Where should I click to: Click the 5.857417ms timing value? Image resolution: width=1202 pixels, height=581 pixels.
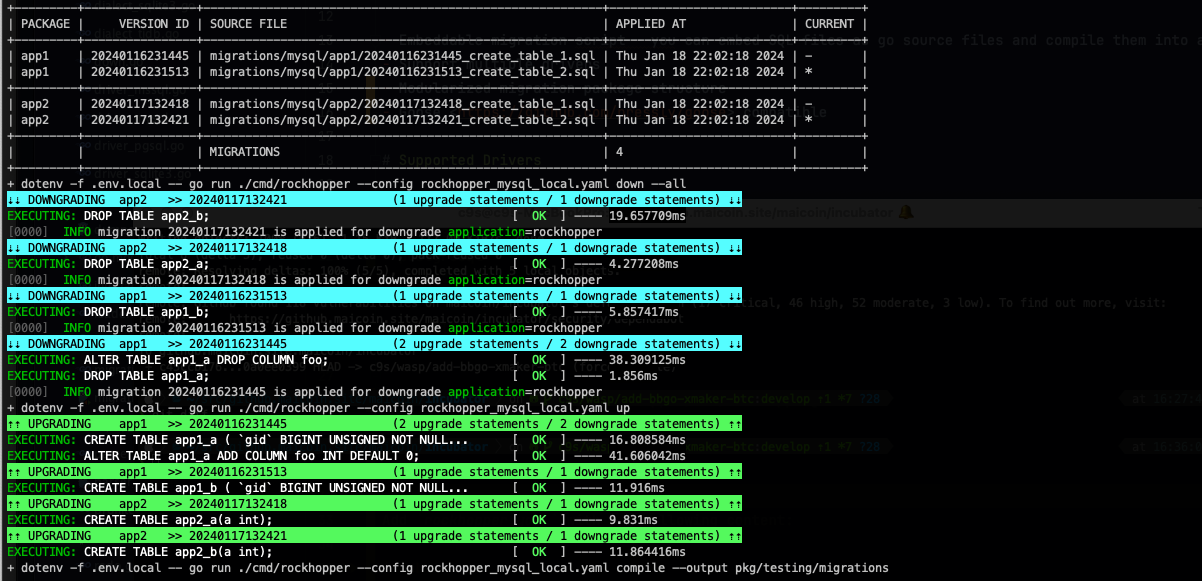(x=644, y=313)
